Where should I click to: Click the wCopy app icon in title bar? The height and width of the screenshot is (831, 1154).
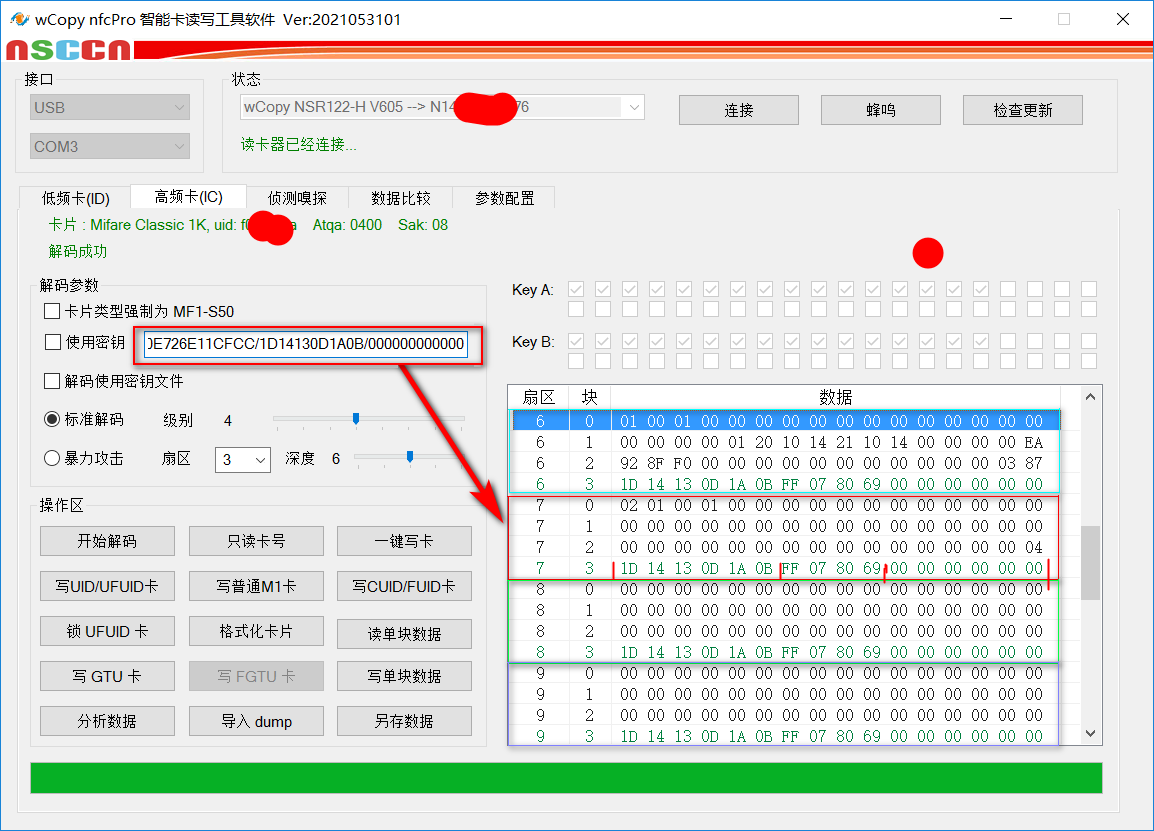click(x=20, y=19)
